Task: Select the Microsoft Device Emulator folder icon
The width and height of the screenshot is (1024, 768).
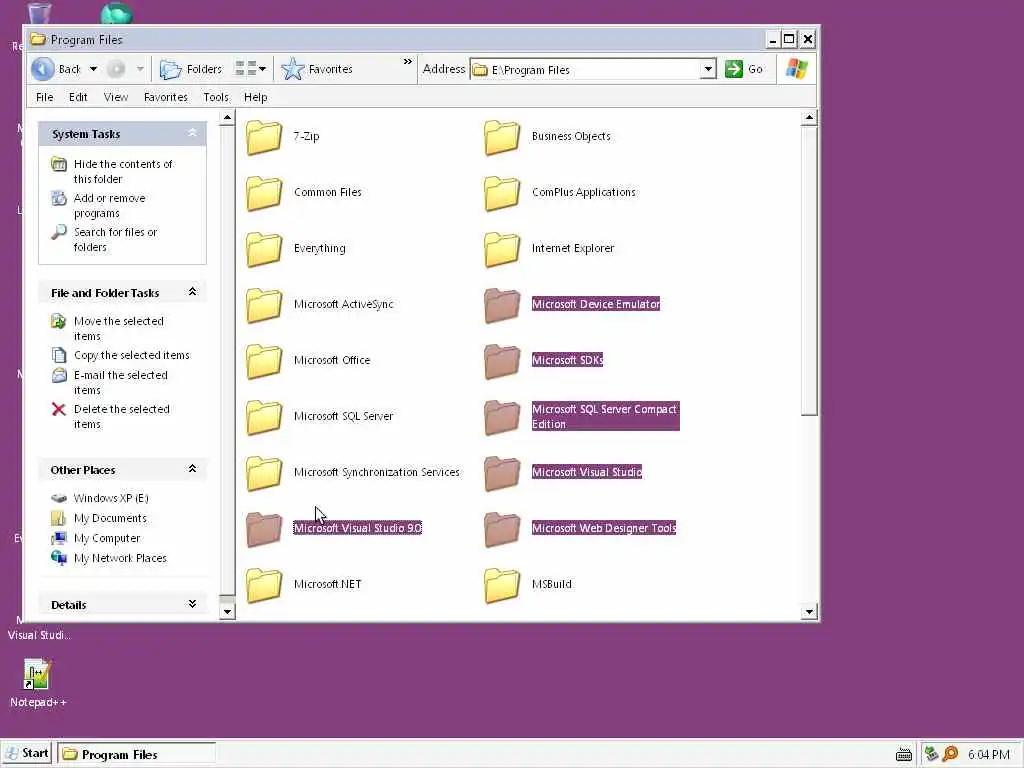Action: (502, 306)
